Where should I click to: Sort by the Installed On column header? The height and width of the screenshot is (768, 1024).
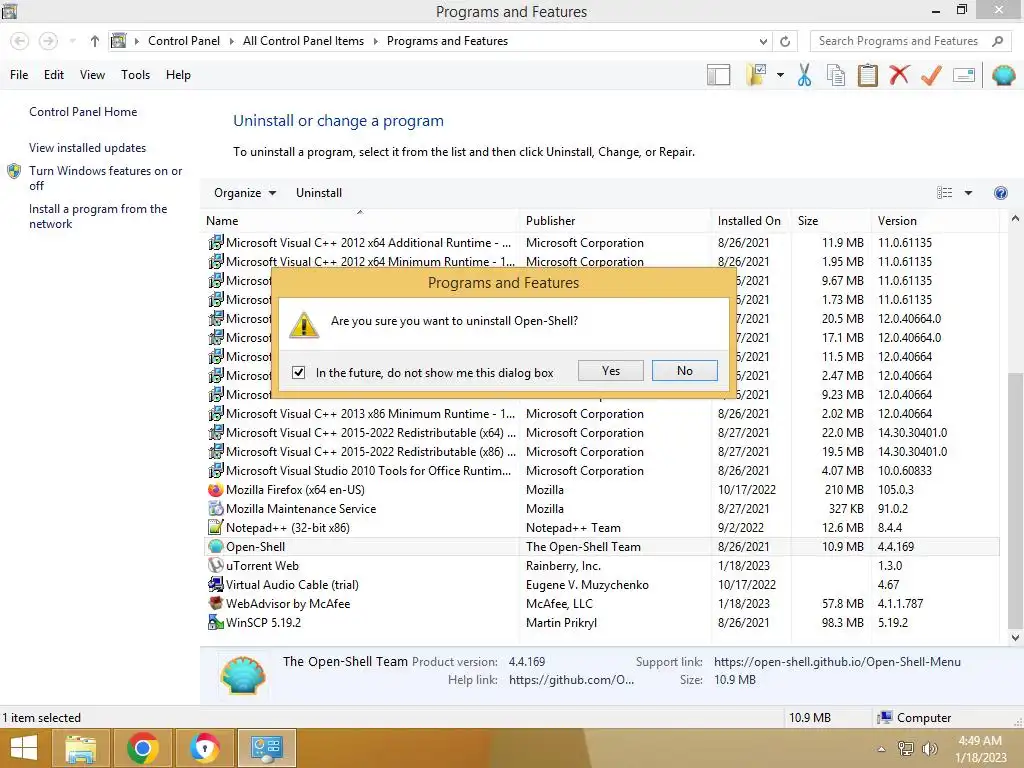pyautogui.click(x=751, y=221)
